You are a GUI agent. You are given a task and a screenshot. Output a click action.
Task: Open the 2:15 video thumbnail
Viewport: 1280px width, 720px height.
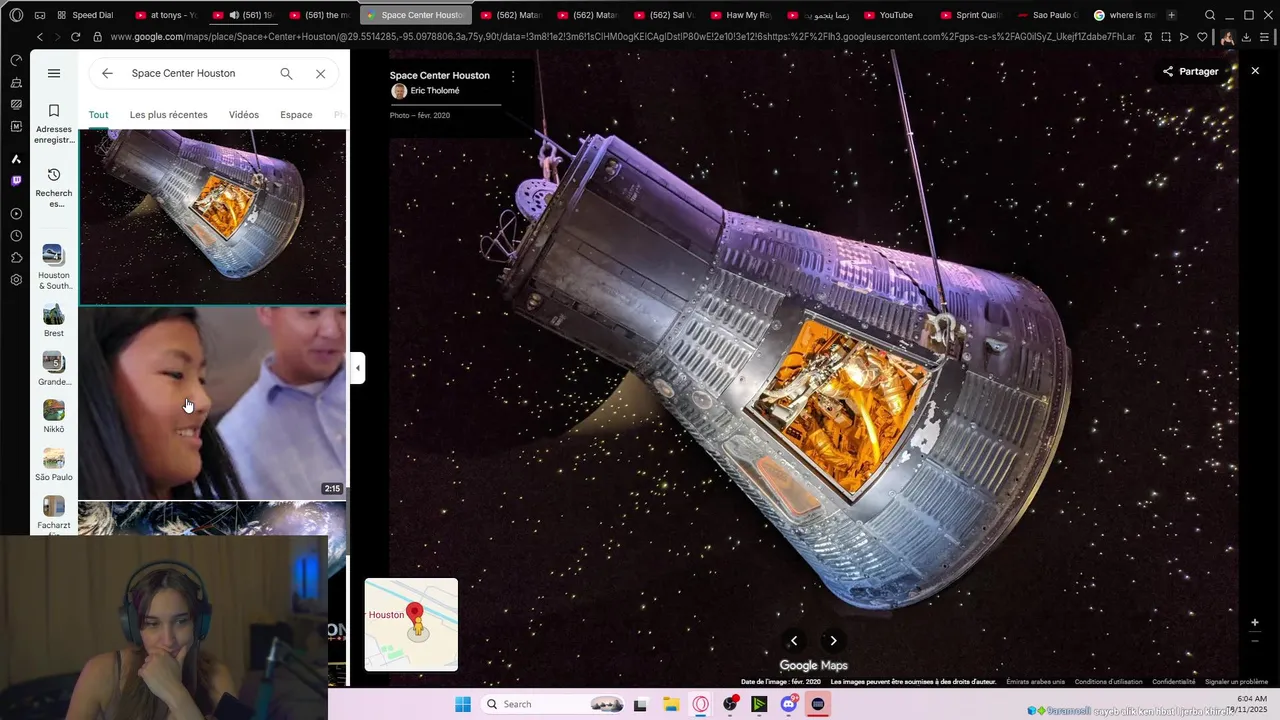[212, 403]
